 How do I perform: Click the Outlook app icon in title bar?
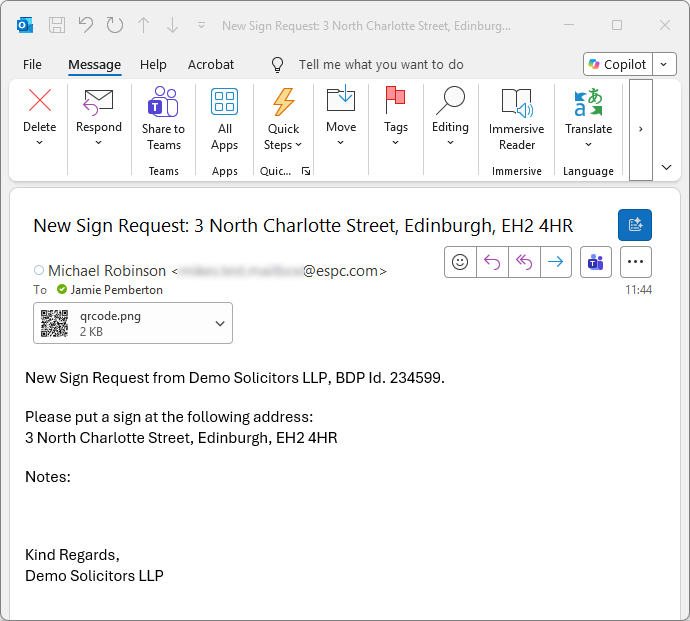click(25, 26)
